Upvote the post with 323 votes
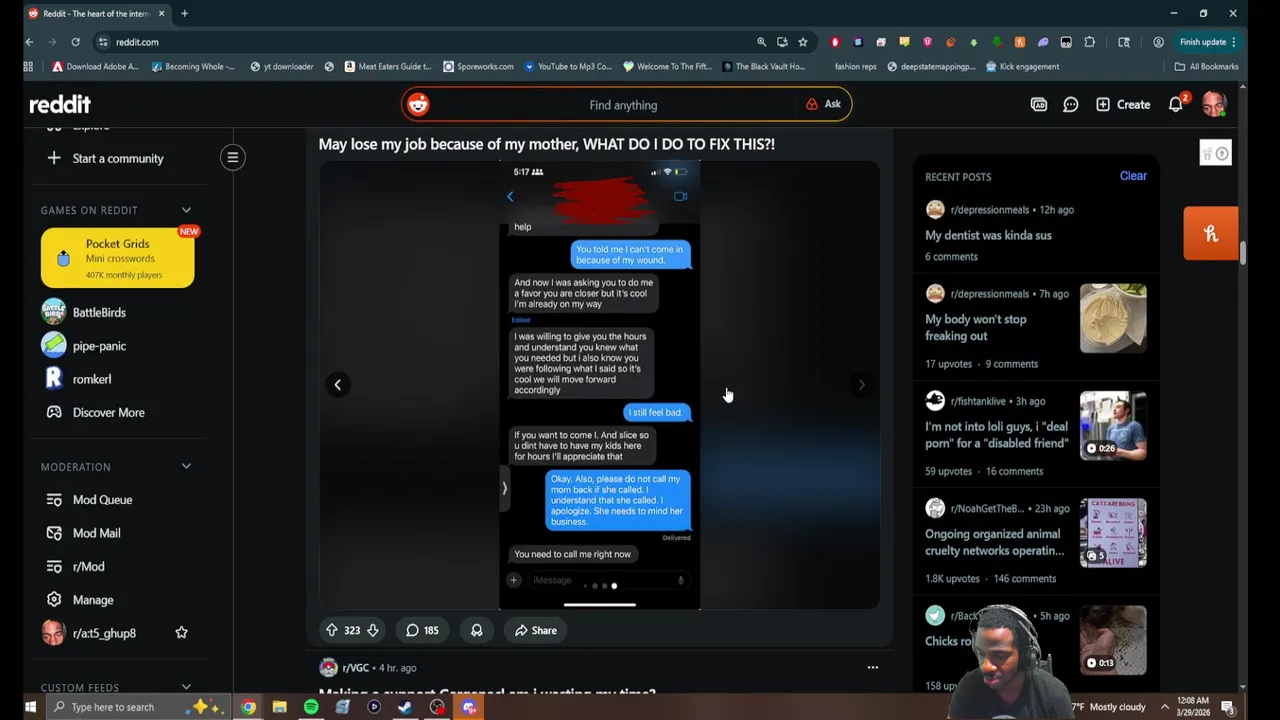1280x720 pixels. point(331,630)
